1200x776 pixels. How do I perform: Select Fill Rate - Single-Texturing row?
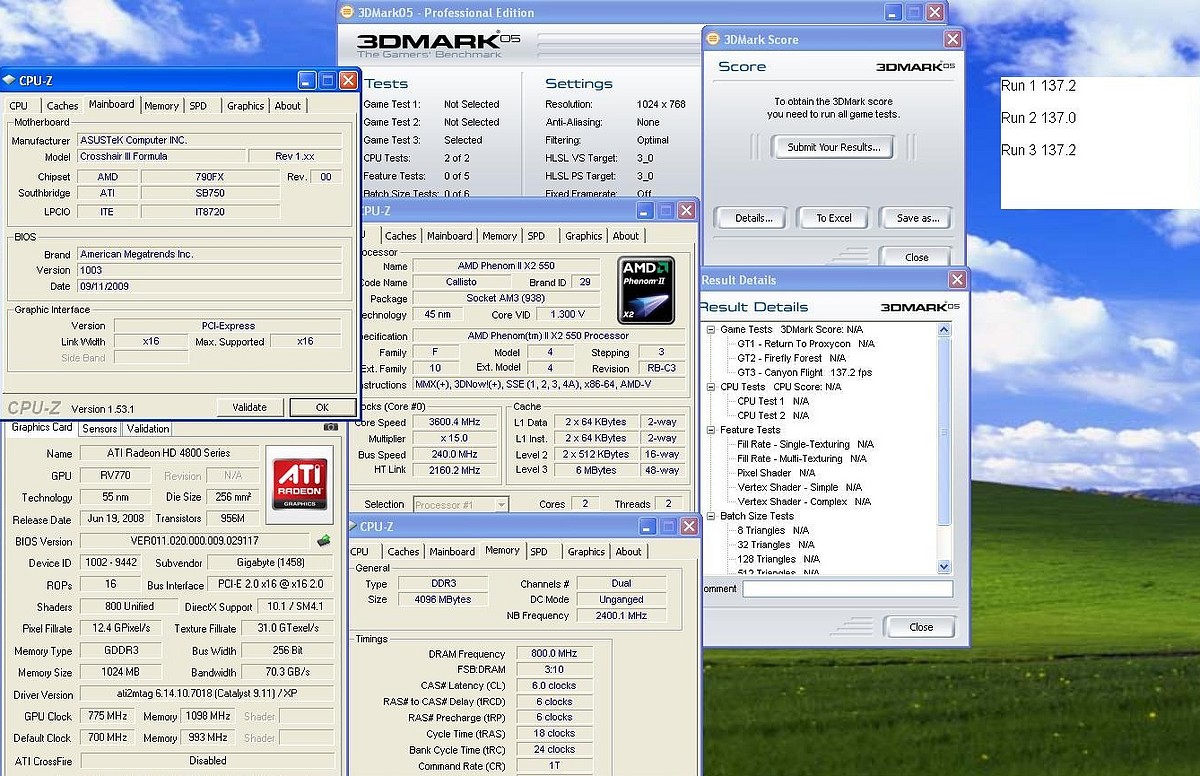point(805,444)
